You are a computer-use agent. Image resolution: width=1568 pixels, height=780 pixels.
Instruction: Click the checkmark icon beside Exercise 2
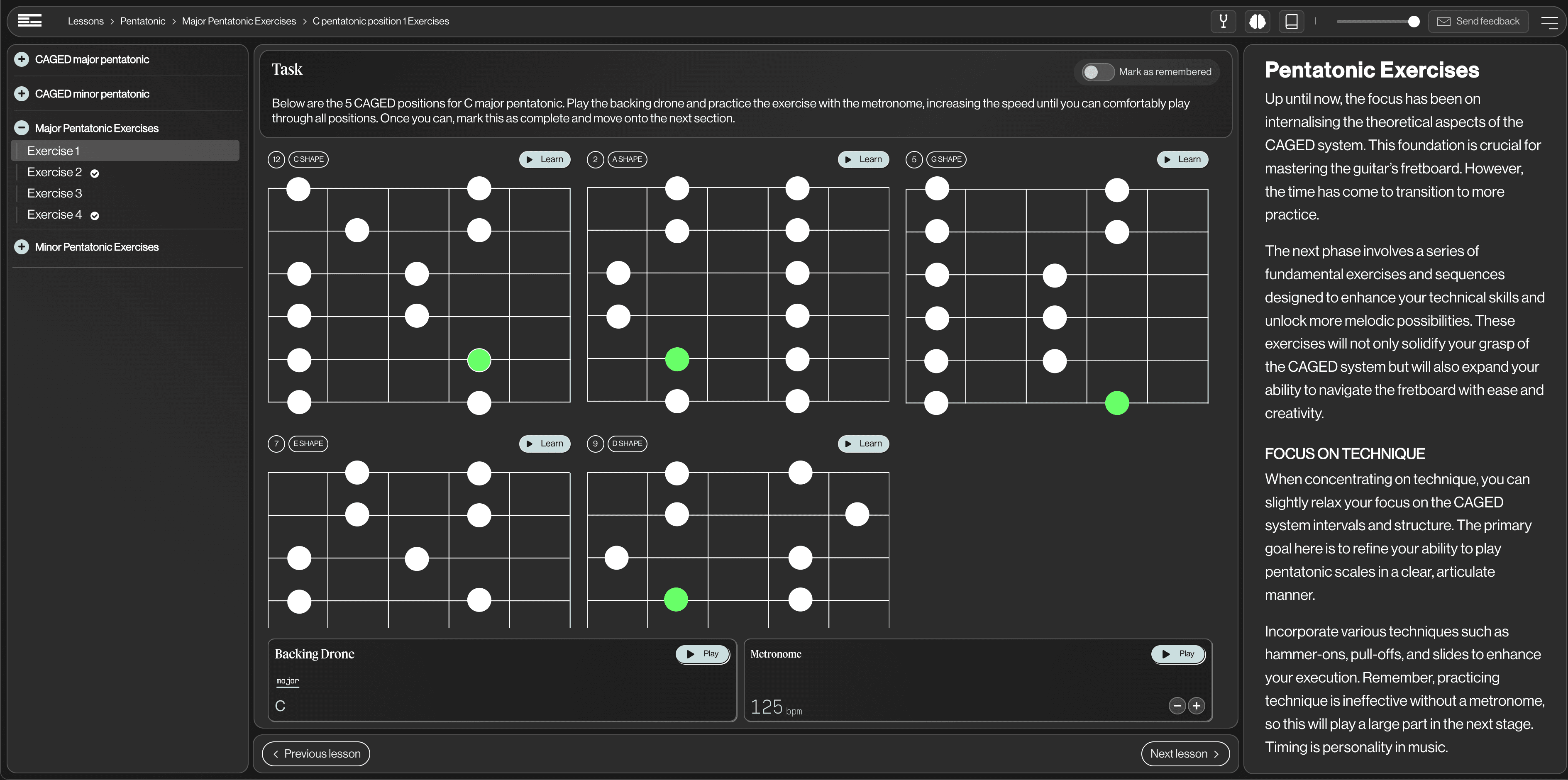tap(94, 173)
